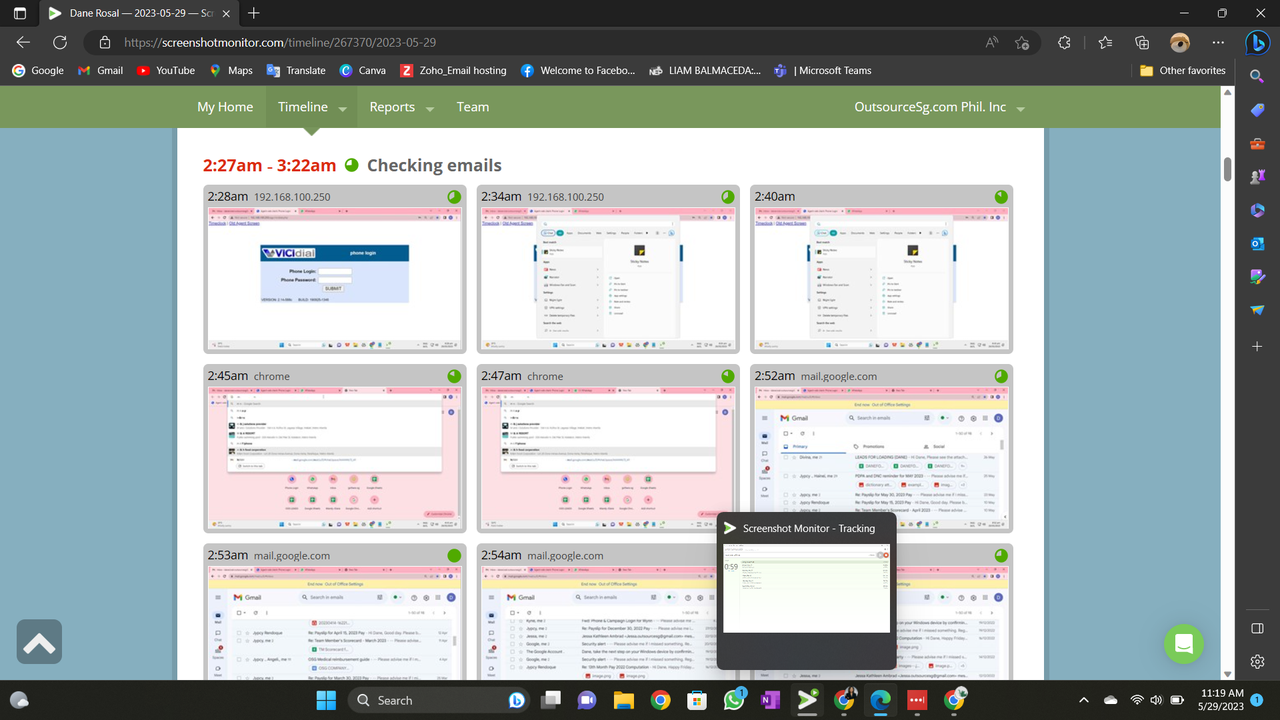Screen dimensions: 1280x720
Task: Open OneNote from the taskbar
Action: tap(770, 700)
